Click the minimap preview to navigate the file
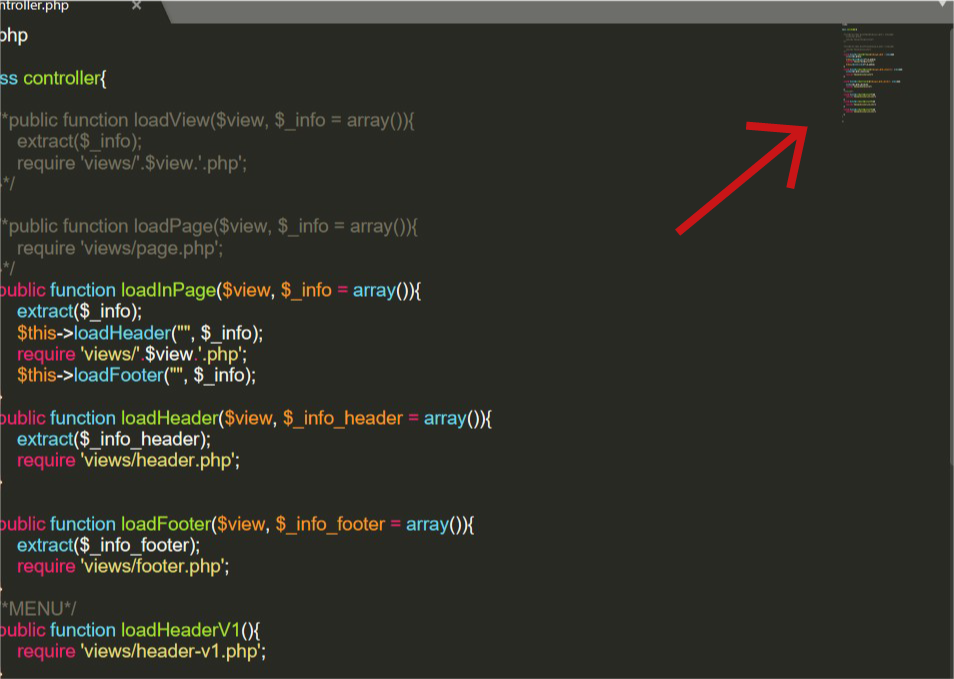 click(870, 70)
